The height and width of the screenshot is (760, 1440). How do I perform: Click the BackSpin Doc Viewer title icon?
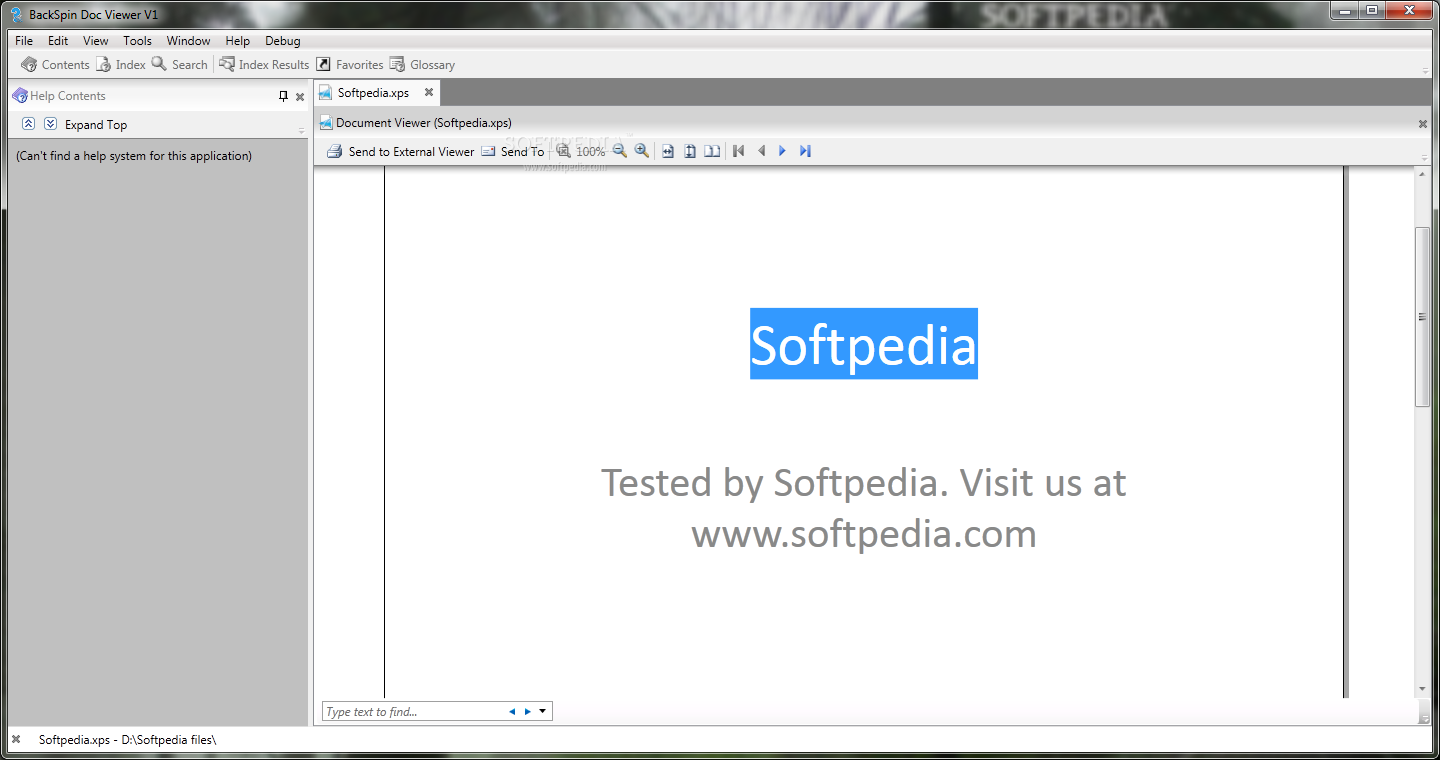pos(16,14)
